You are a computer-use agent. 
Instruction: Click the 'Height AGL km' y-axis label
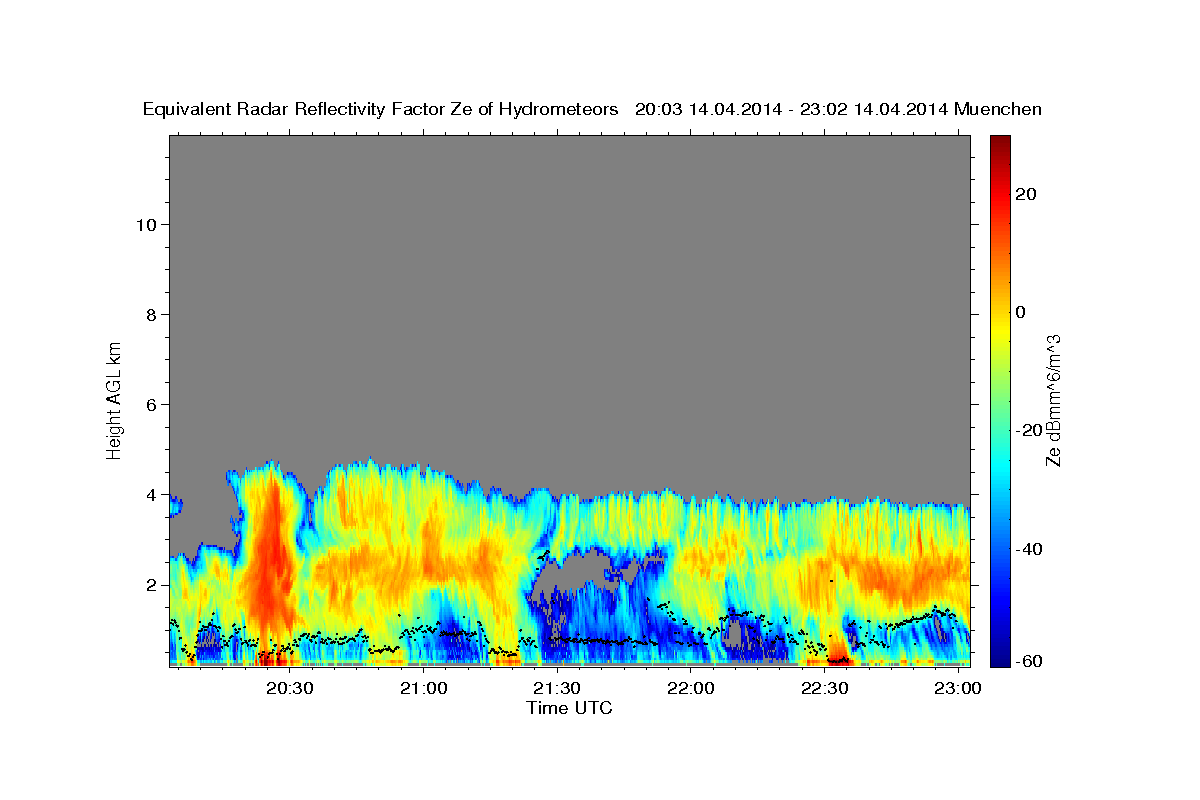(x=114, y=399)
